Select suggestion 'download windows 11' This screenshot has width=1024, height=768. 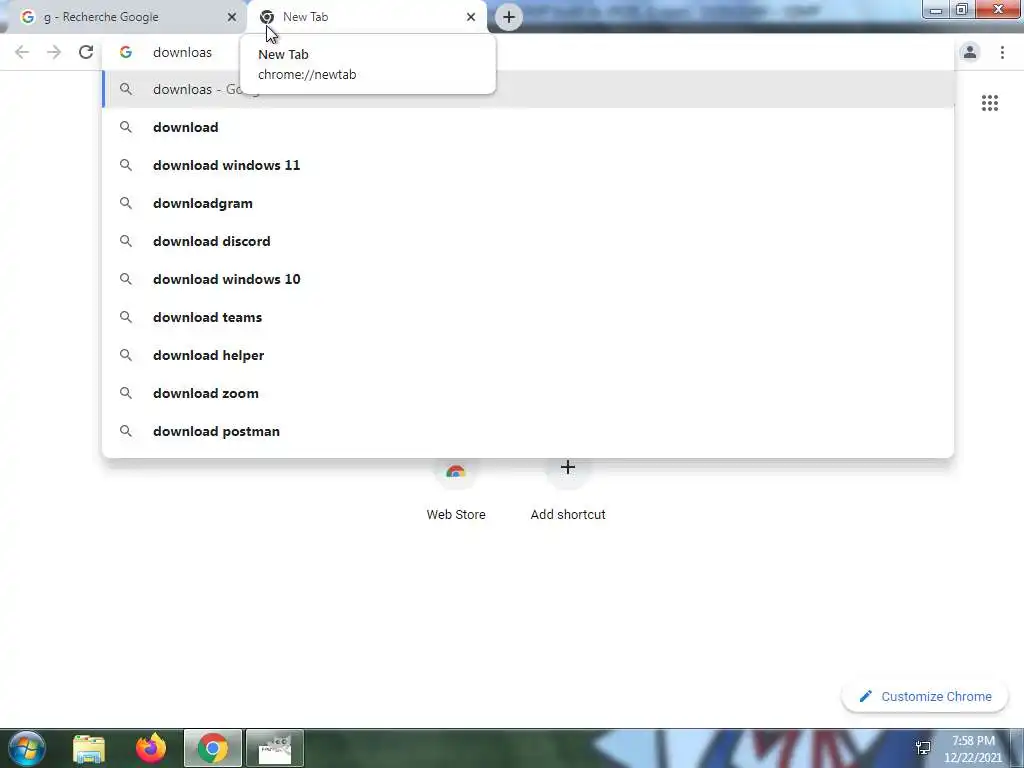coord(528,165)
